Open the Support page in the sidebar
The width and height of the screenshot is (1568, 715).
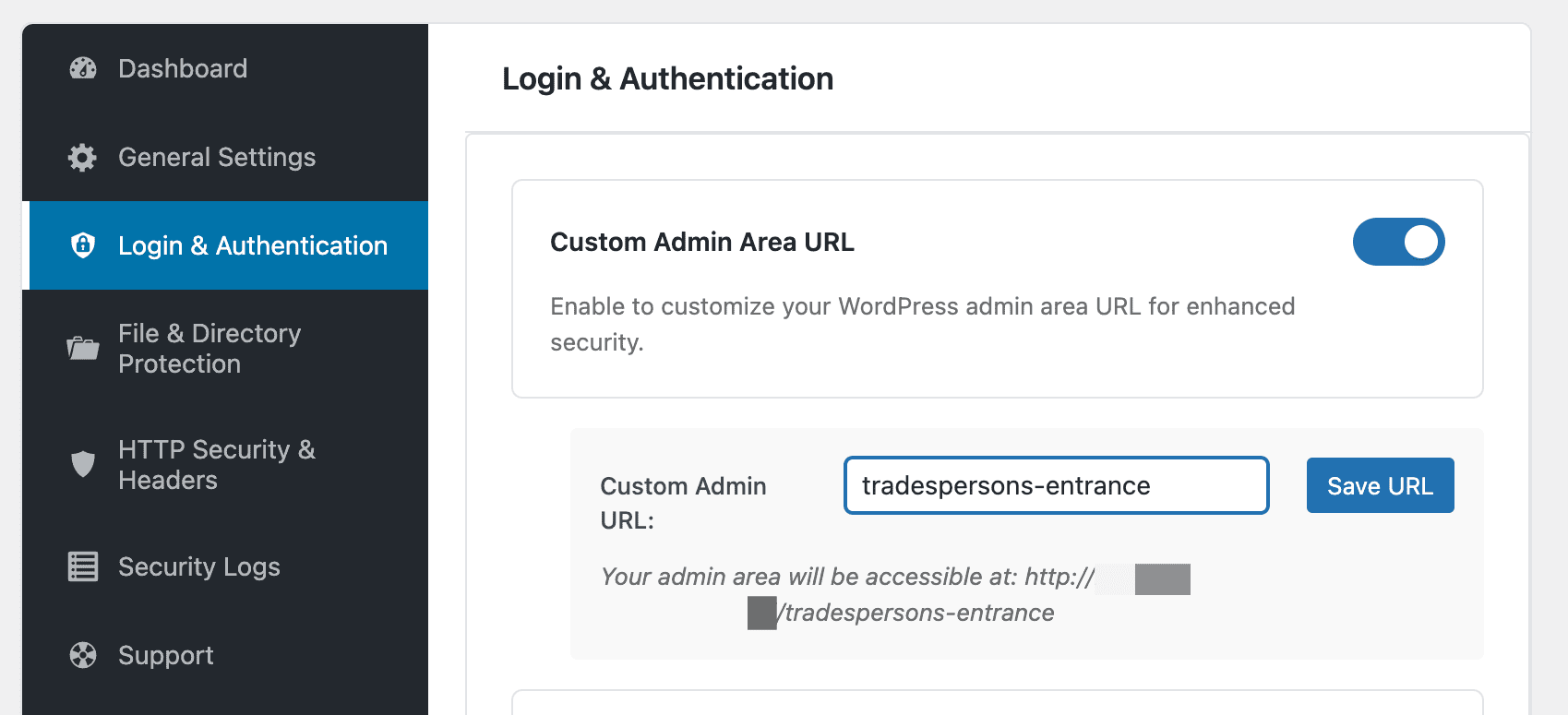(225, 655)
